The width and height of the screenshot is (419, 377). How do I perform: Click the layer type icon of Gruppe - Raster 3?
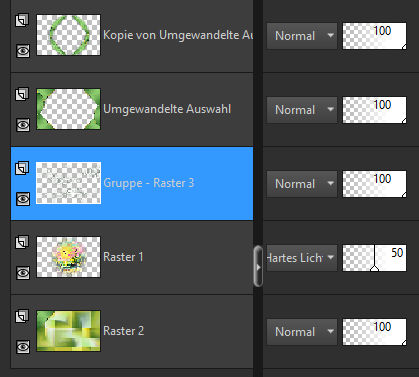[22, 168]
